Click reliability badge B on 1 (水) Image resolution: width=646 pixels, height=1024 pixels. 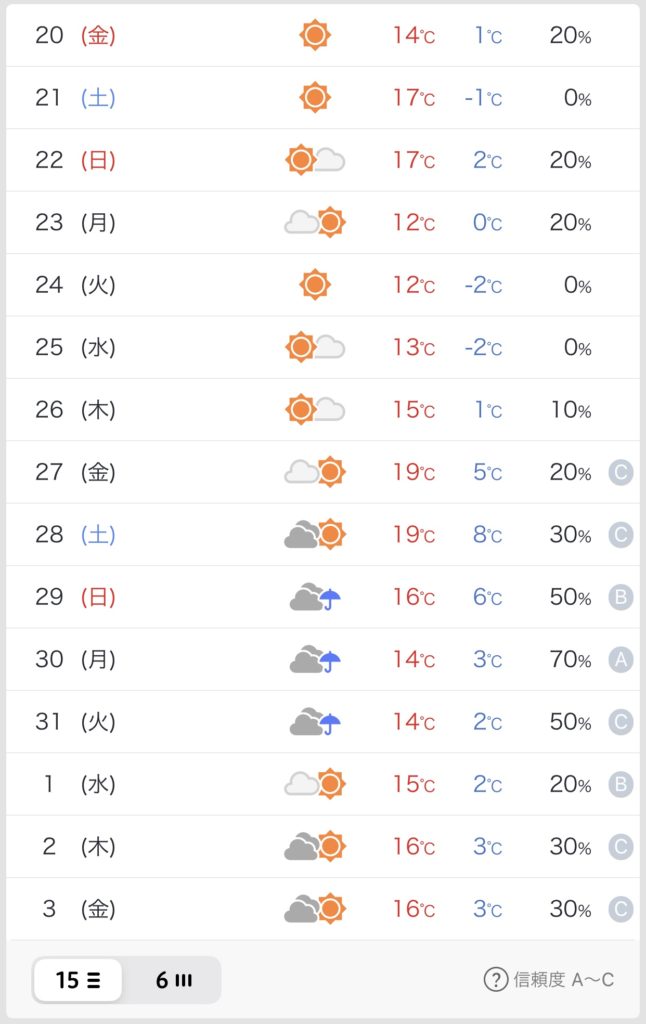tap(621, 784)
